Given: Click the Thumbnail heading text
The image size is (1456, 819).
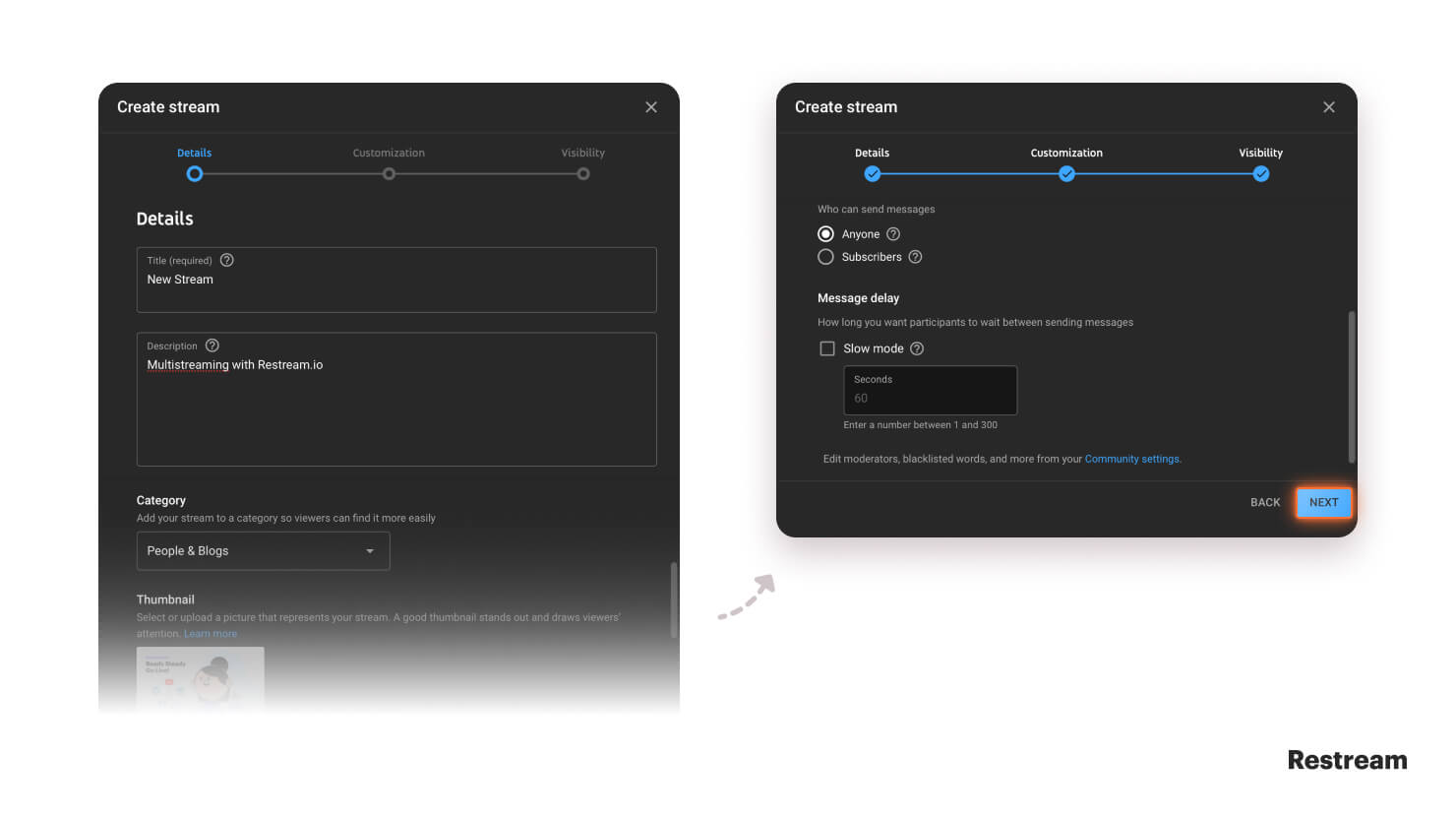Looking at the screenshot, I should click(x=165, y=599).
